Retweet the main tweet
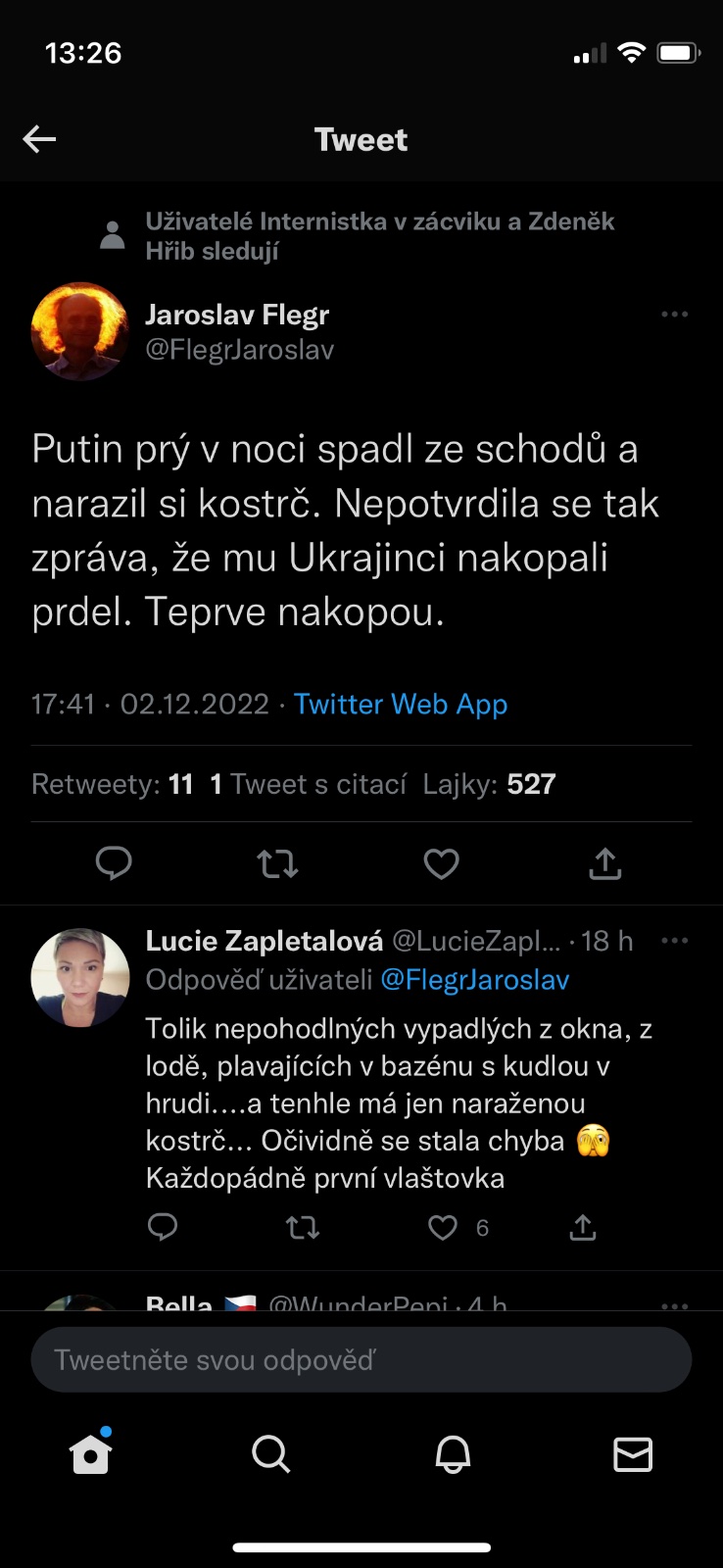 [277, 863]
